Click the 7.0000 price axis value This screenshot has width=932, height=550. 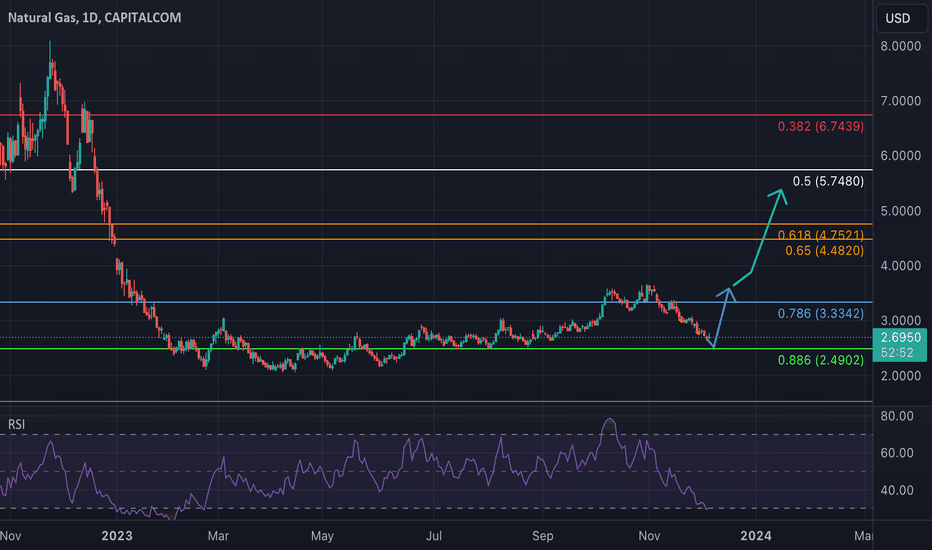[x=900, y=101]
